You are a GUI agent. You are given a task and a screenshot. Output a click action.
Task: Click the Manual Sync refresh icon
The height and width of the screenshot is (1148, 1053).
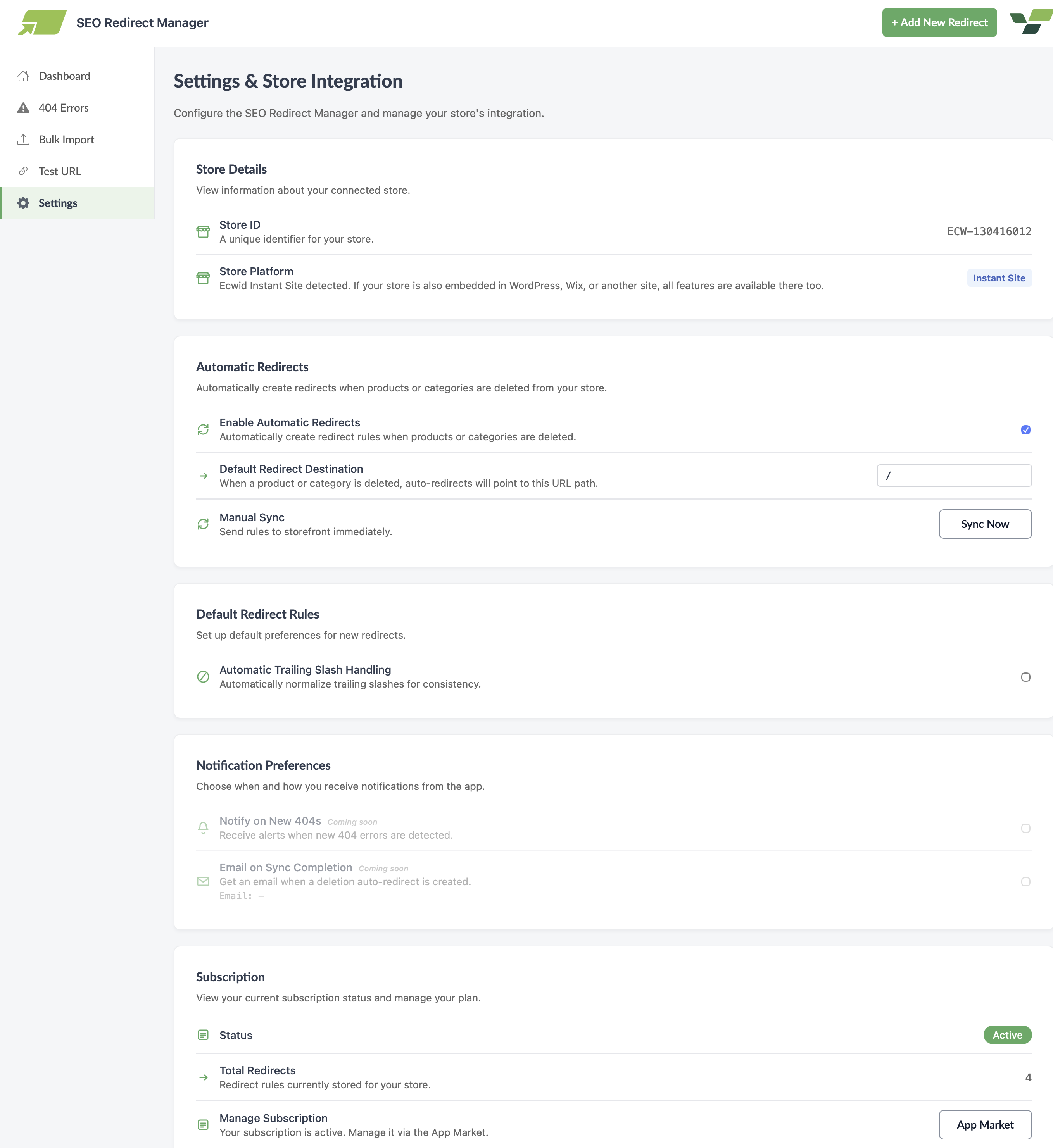(x=203, y=524)
